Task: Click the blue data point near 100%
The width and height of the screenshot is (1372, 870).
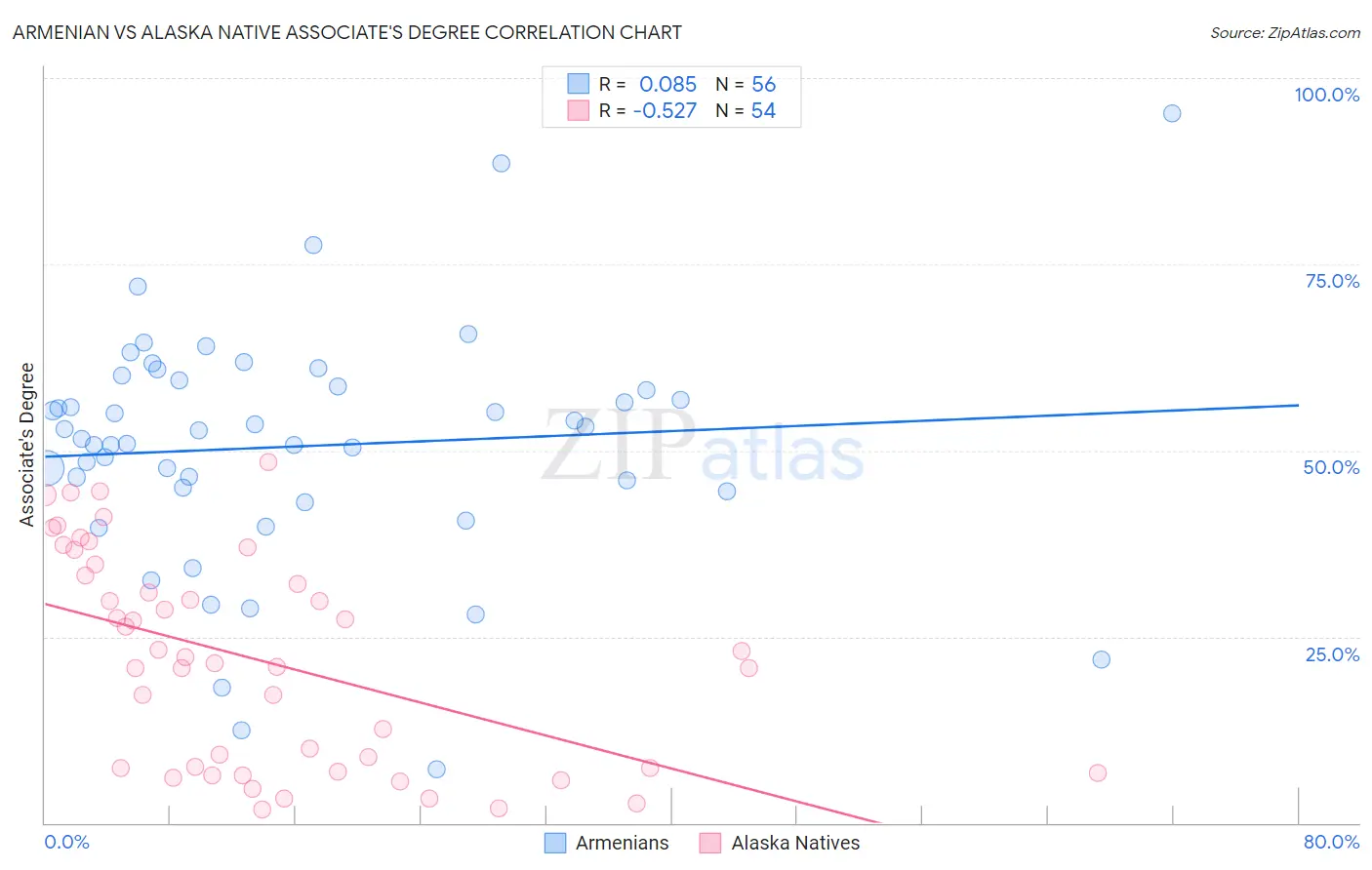Action: tap(1172, 113)
